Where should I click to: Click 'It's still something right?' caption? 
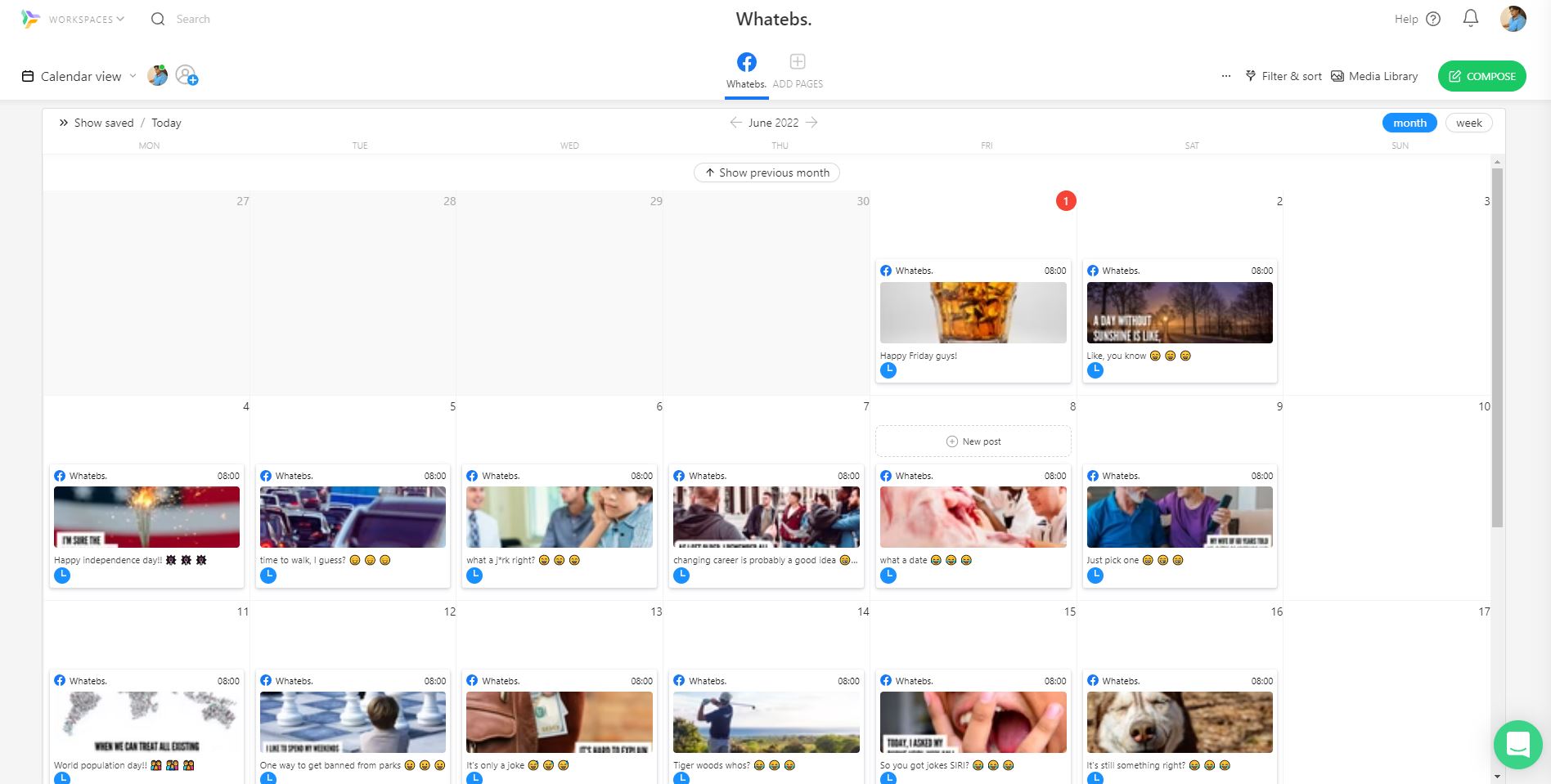(x=1158, y=765)
